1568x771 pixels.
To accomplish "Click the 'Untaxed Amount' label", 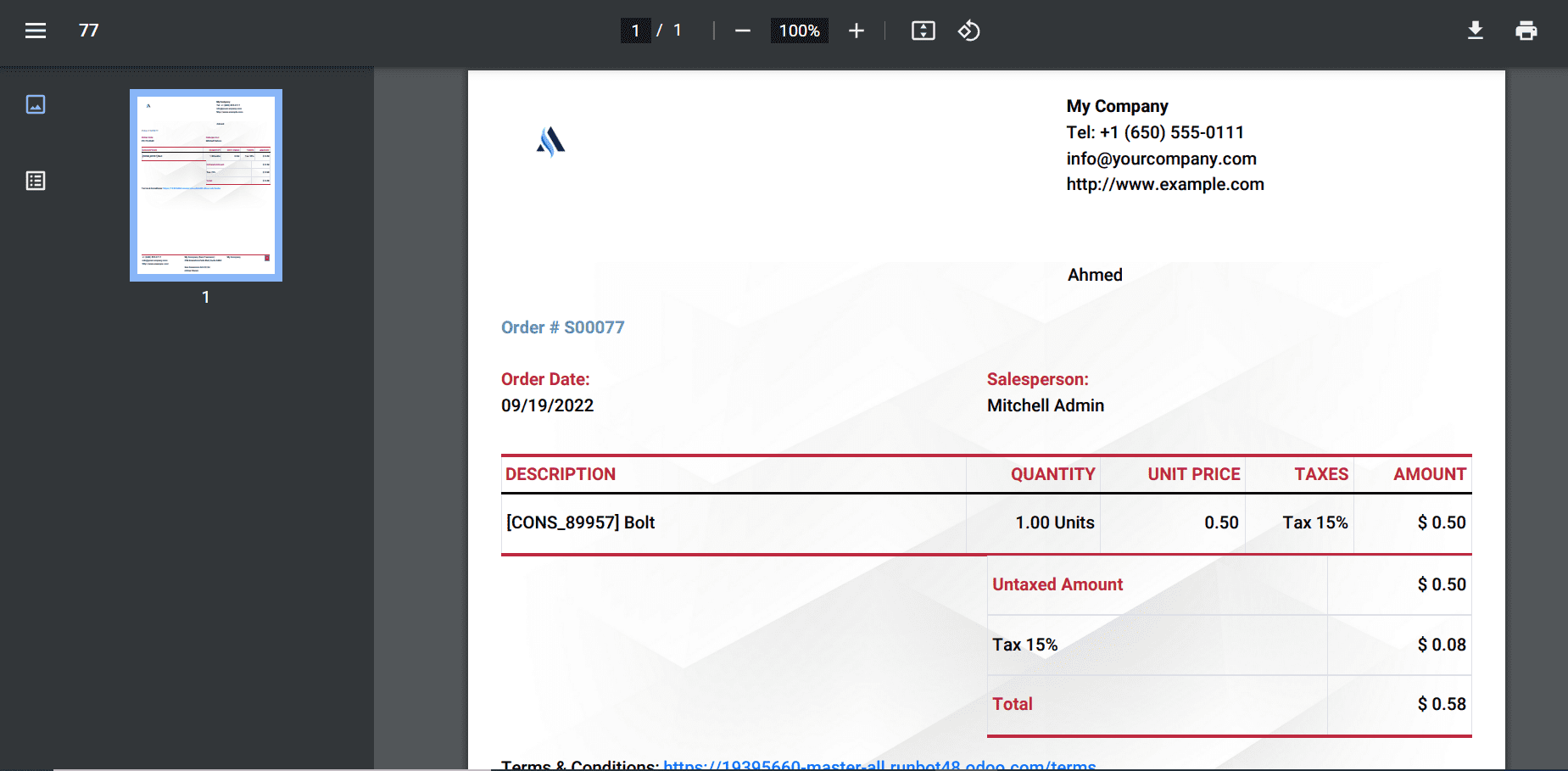I will [x=1057, y=584].
